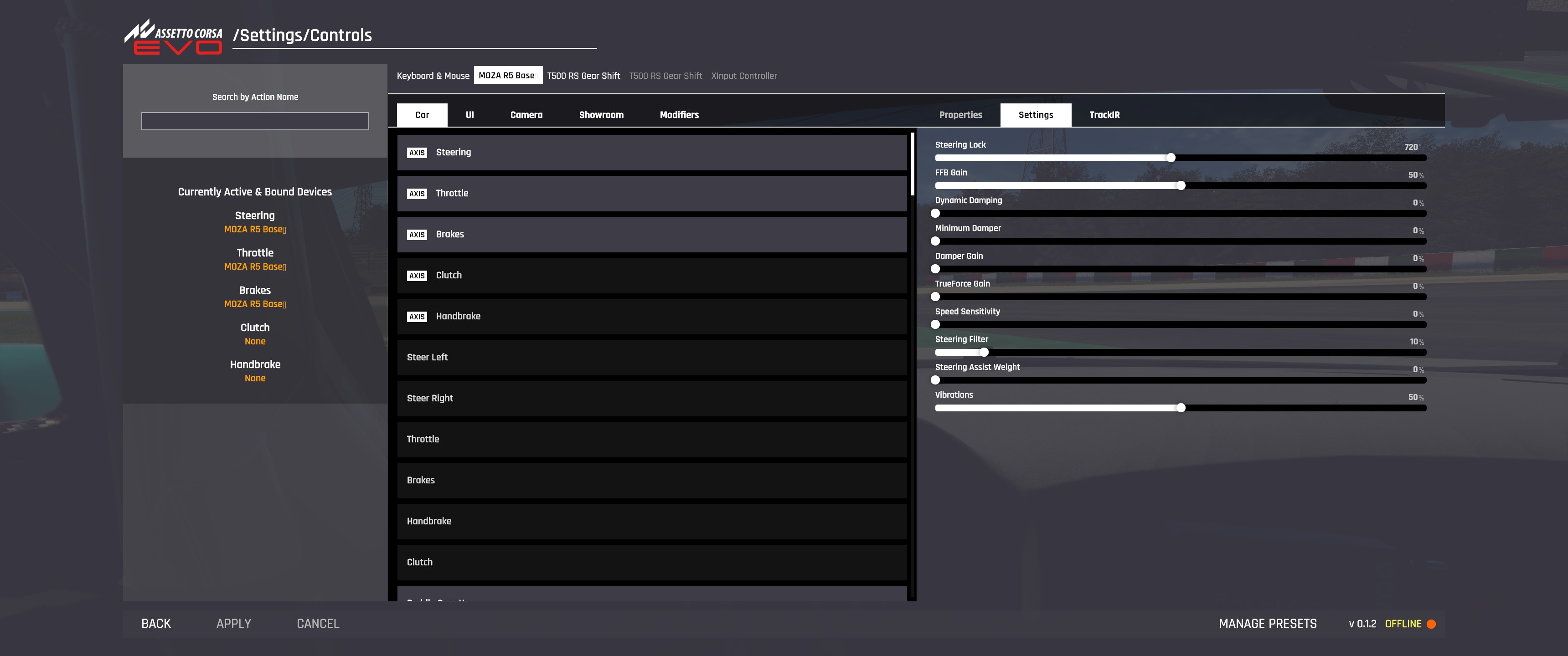This screenshot has height=656, width=1568.
Task: Click the "/Settings/Controls" page title
Action: pos(303,35)
